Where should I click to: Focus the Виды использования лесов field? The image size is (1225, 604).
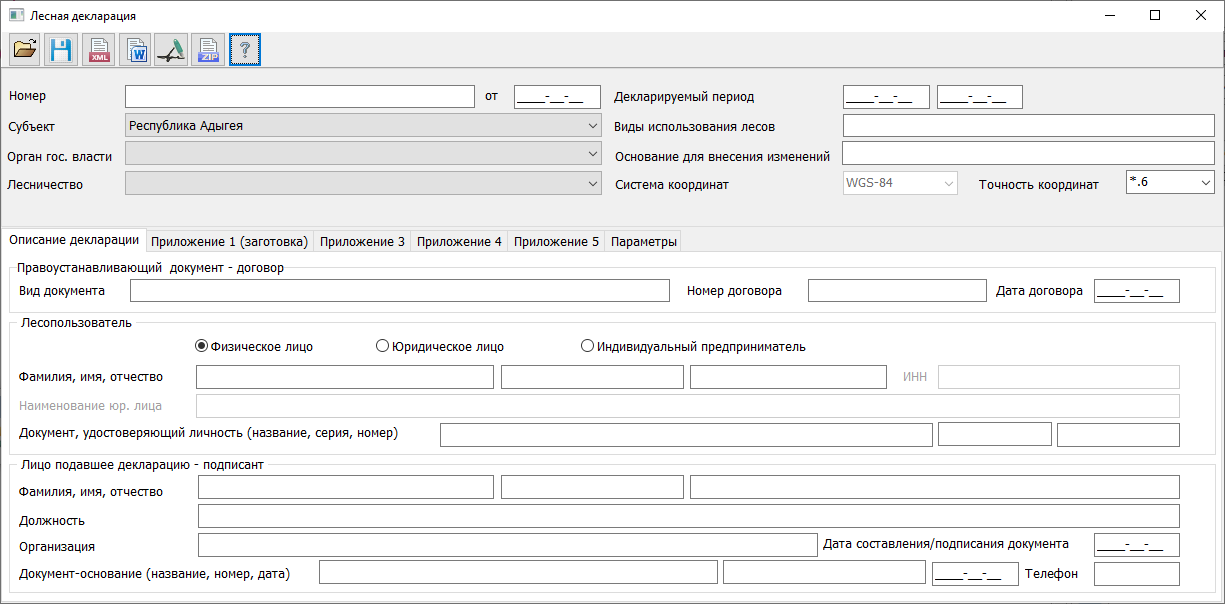1028,126
